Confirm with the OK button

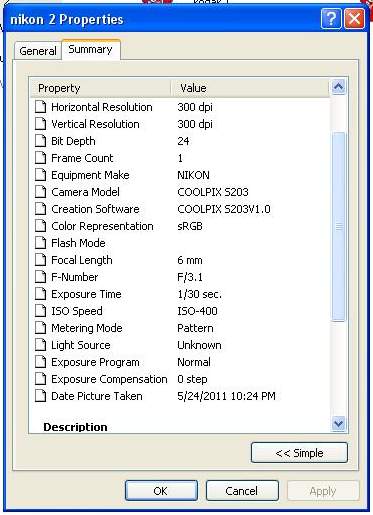click(x=161, y=491)
